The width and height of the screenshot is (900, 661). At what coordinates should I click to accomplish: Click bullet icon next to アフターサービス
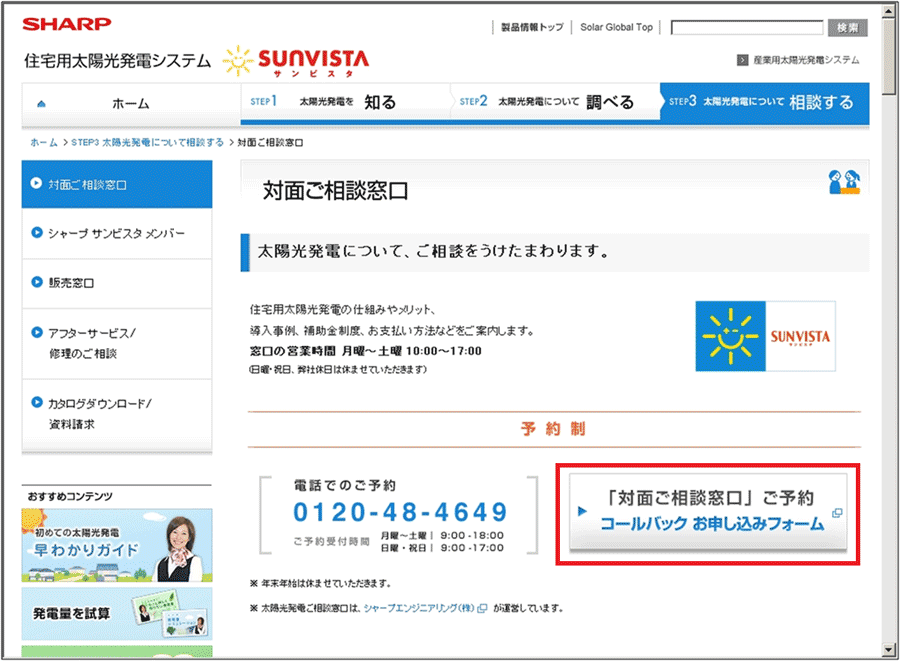pyautogui.click(x=37, y=332)
